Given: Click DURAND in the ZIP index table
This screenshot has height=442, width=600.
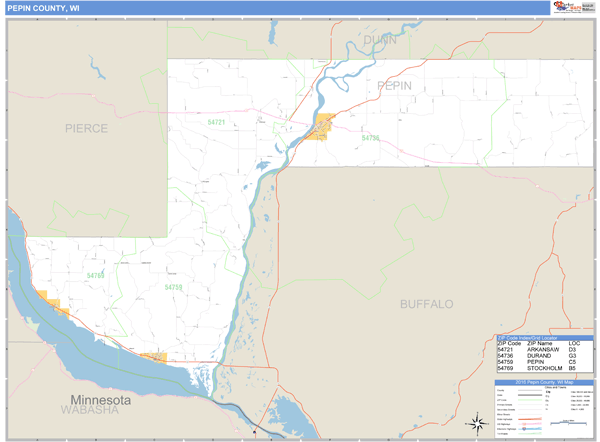Looking at the screenshot, I should tap(539, 356).
